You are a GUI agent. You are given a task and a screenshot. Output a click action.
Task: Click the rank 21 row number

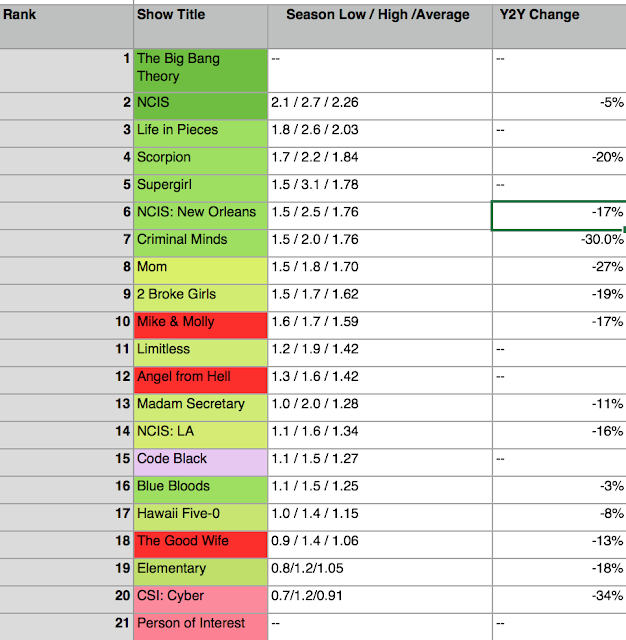(66, 624)
